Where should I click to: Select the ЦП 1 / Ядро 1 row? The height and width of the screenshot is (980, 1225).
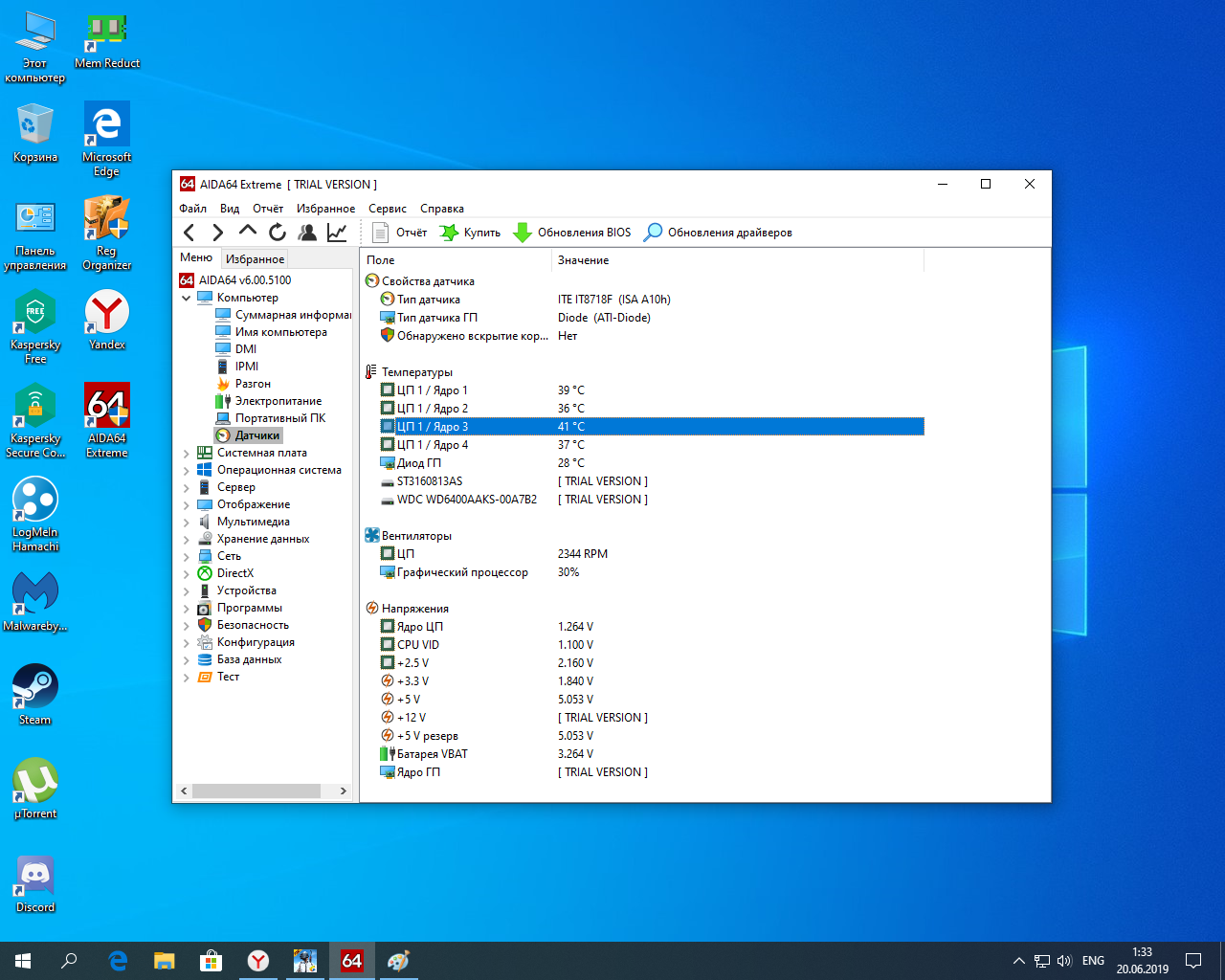[652, 390]
